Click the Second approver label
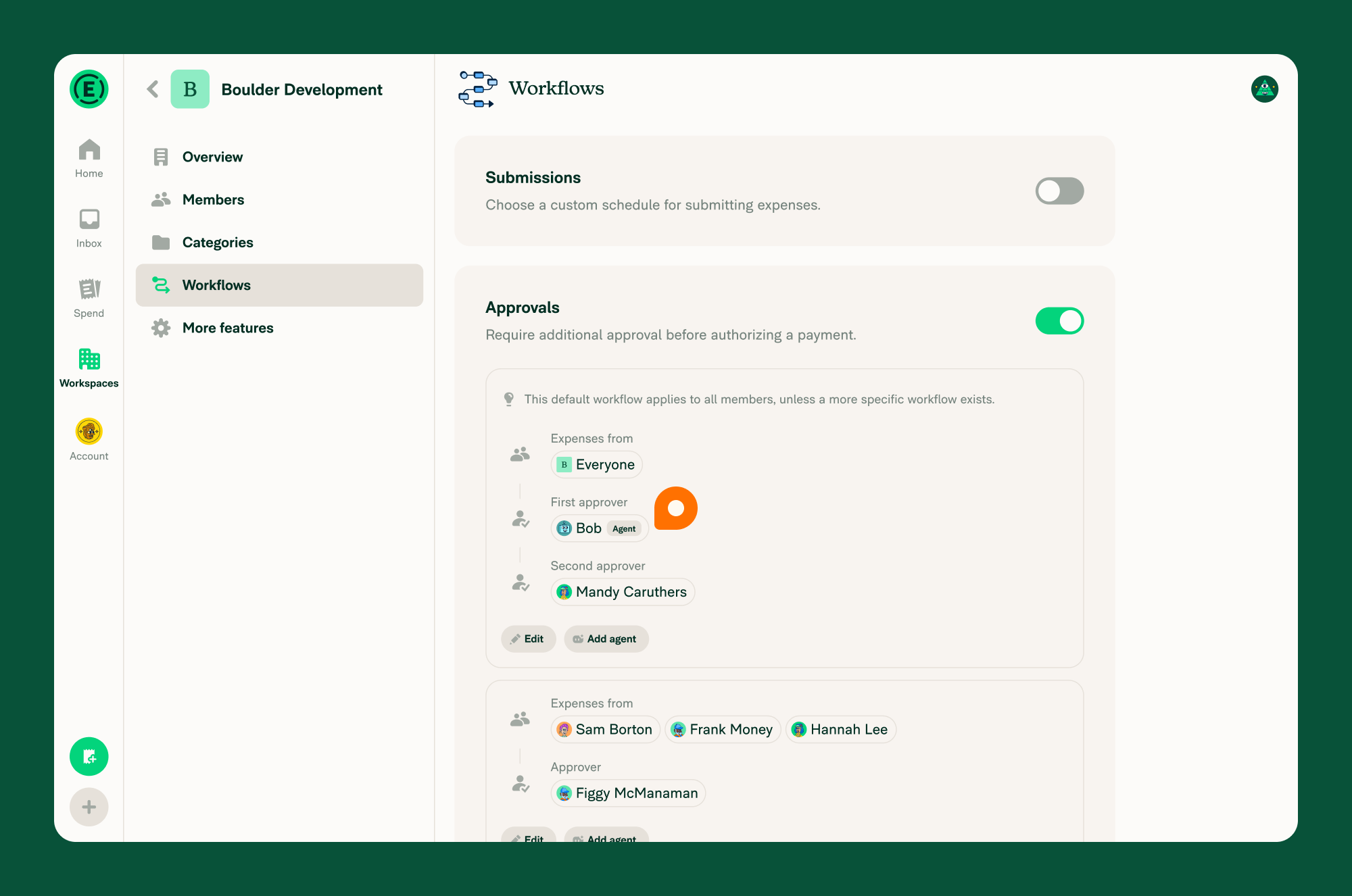1352x896 pixels. [x=598, y=566]
